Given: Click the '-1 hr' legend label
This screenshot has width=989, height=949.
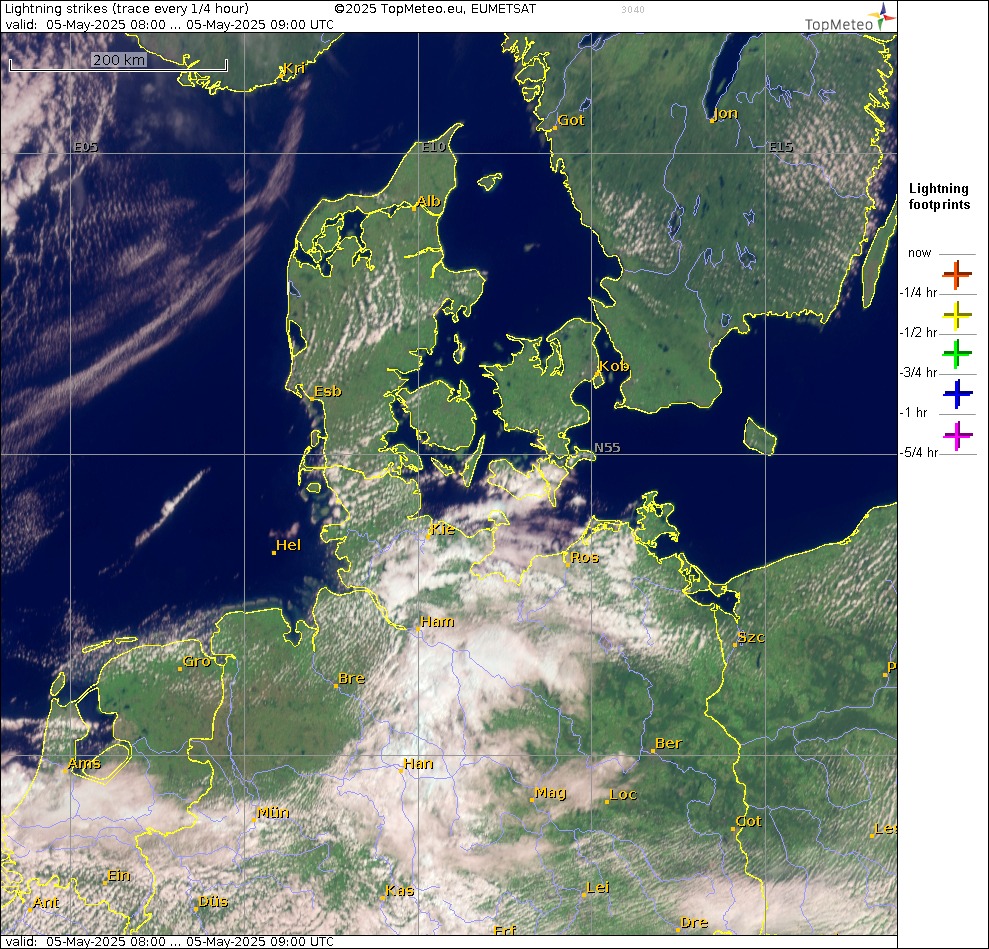Looking at the screenshot, I should [913, 412].
